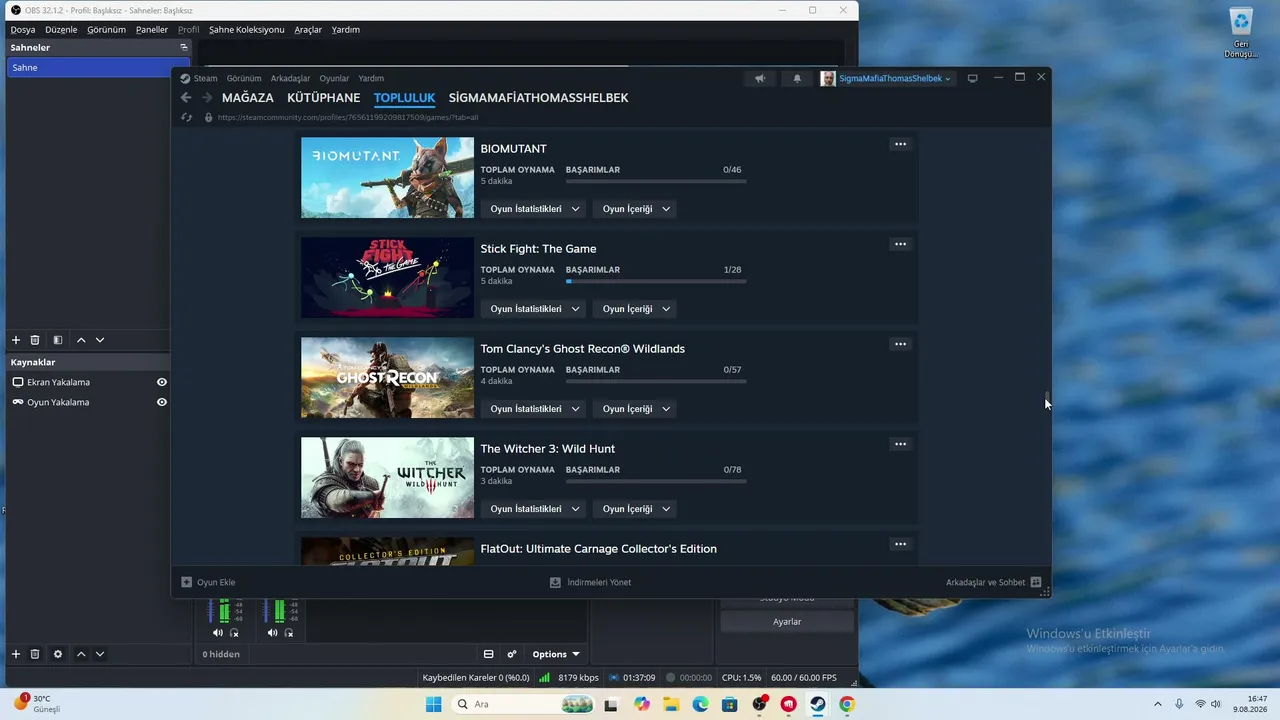Toggle OBS mixer vertical layout icon
Screen dimensions: 1280x720
pyautogui.click(x=489, y=654)
